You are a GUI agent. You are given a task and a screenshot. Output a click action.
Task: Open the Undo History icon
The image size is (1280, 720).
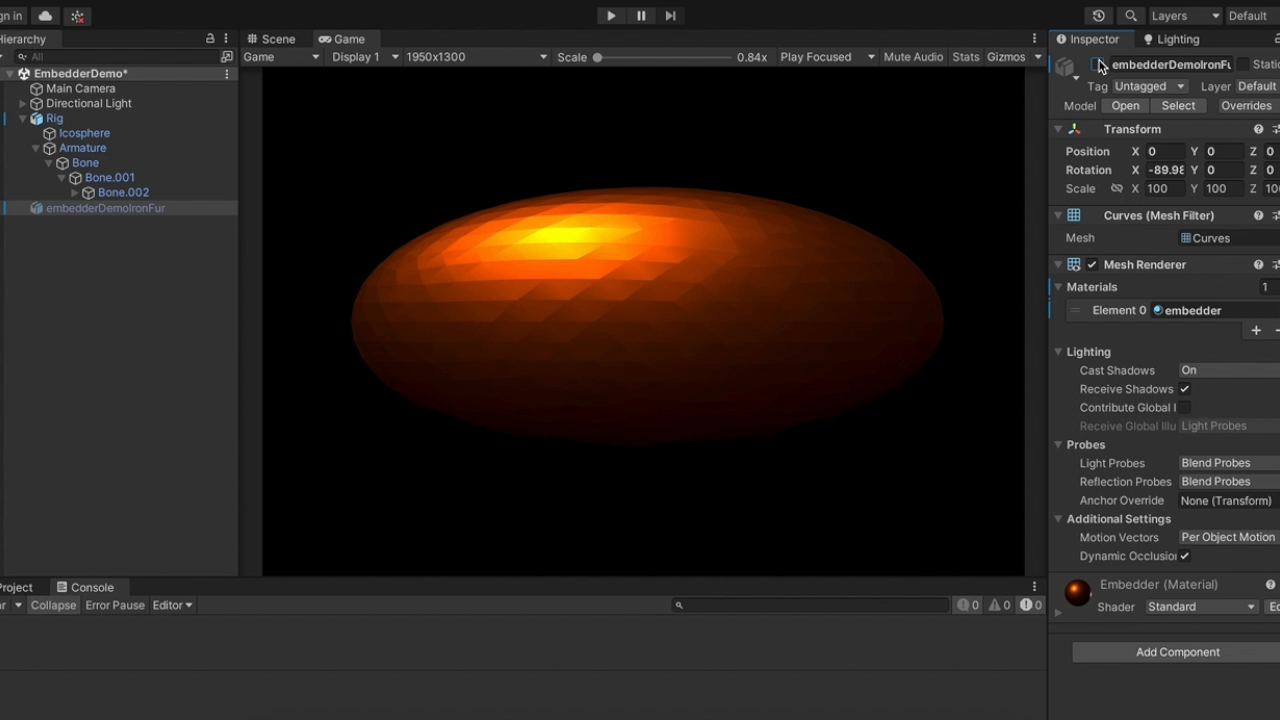pos(1099,16)
